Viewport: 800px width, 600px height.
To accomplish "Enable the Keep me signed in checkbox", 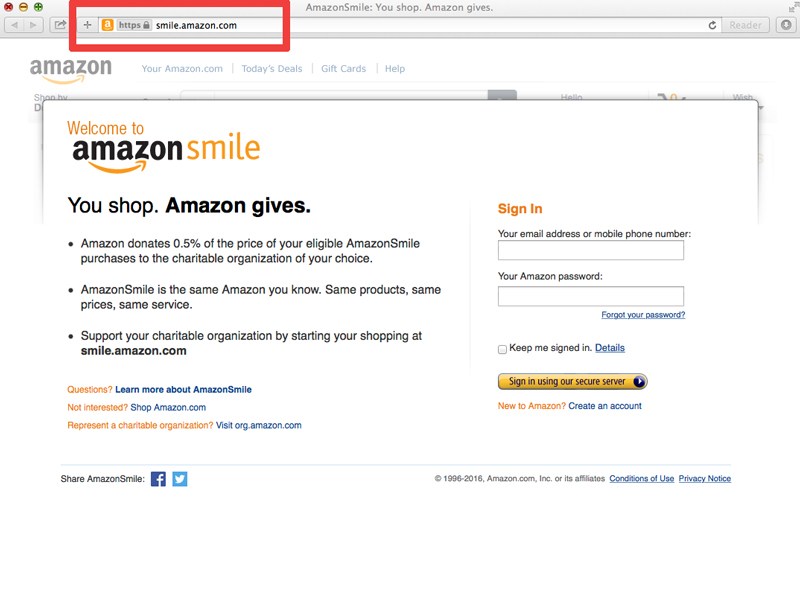I will [502, 349].
